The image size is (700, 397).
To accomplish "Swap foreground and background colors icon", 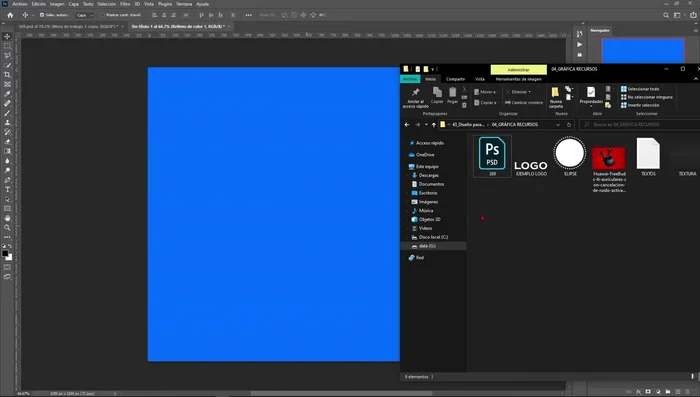I will (x=10, y=247).
